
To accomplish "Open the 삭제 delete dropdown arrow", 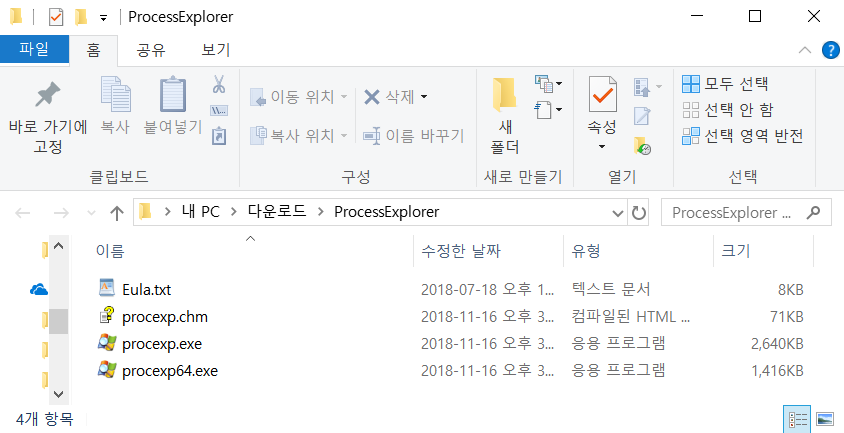I will point(424,97).
